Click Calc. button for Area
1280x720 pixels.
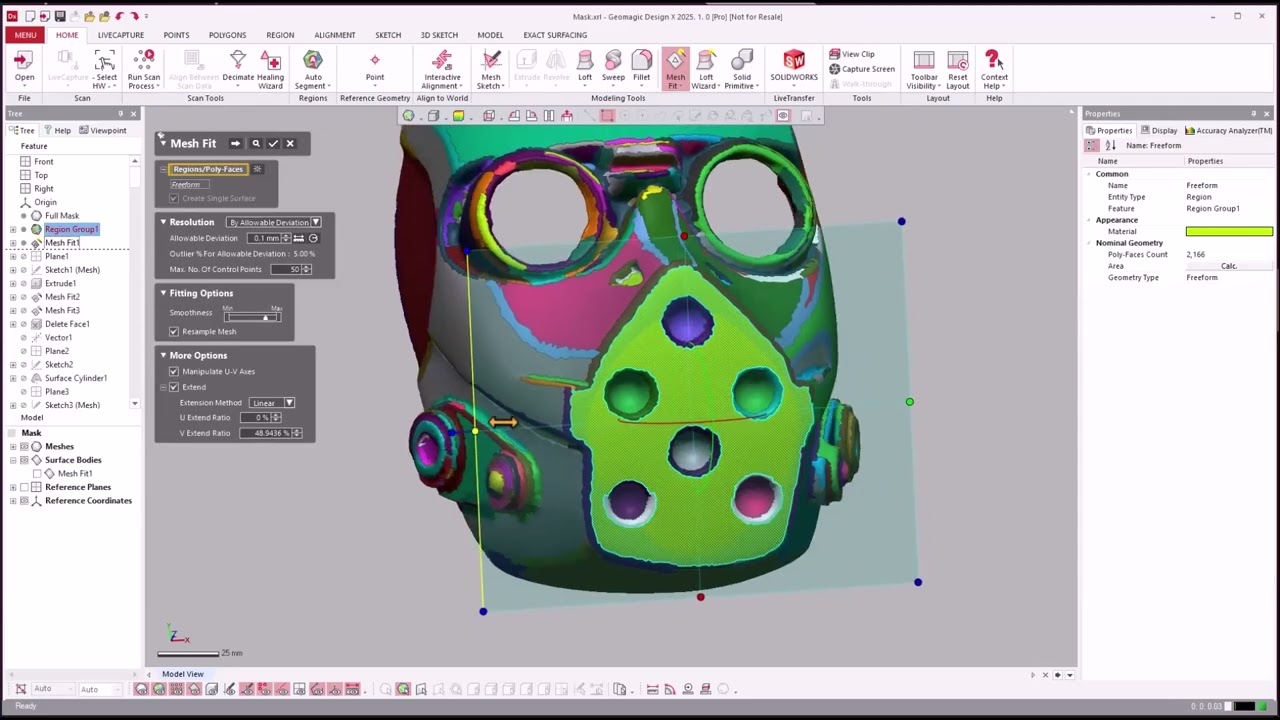[1229, 266]
